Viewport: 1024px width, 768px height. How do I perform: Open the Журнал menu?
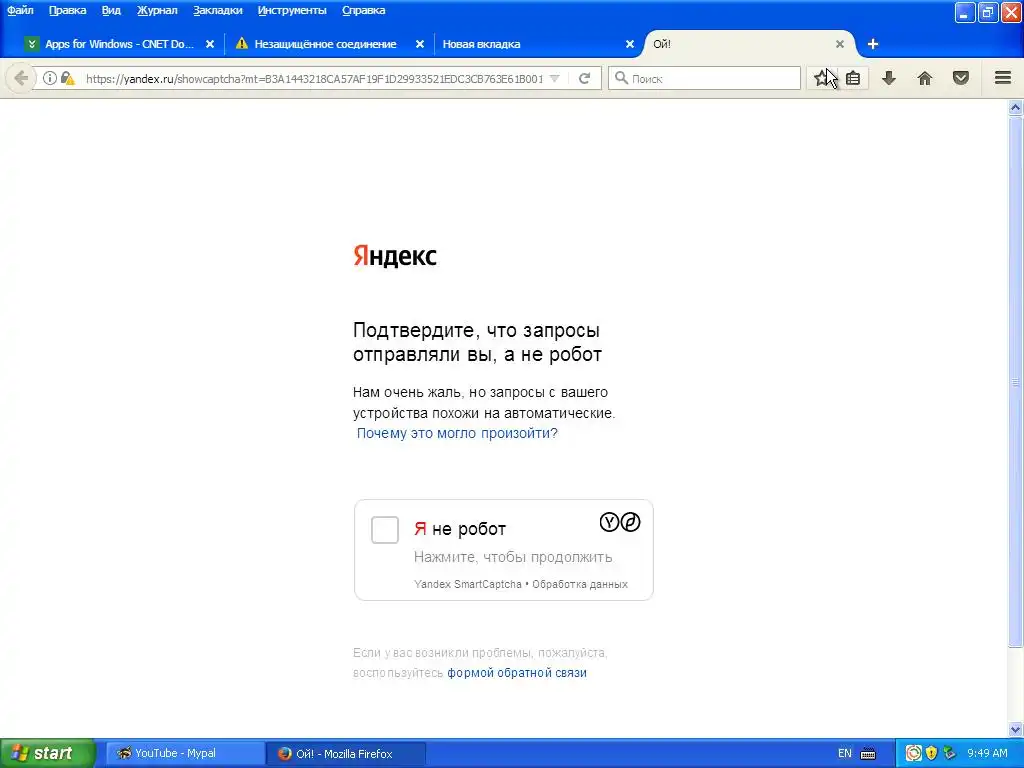pyautogui.click(x=157, y=10)
